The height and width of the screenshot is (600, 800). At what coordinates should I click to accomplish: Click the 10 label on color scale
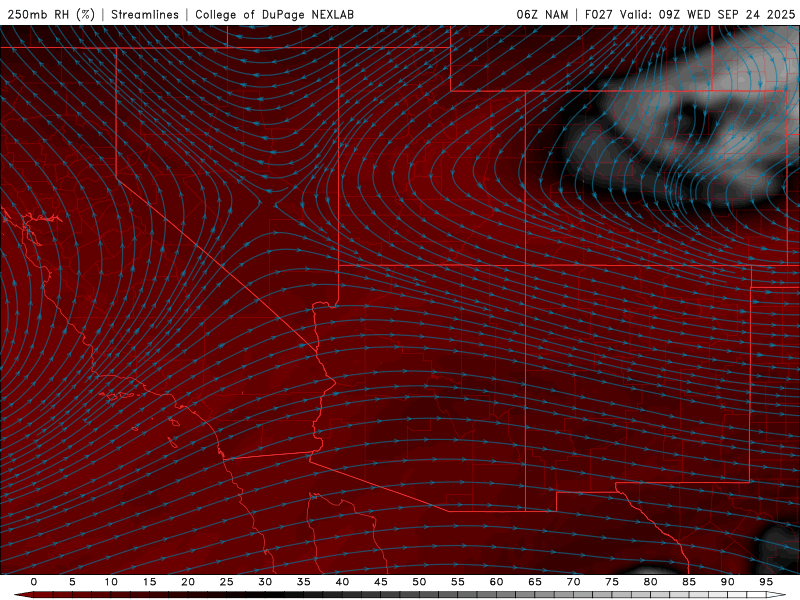pyautogui.click(x=111, y=582)
